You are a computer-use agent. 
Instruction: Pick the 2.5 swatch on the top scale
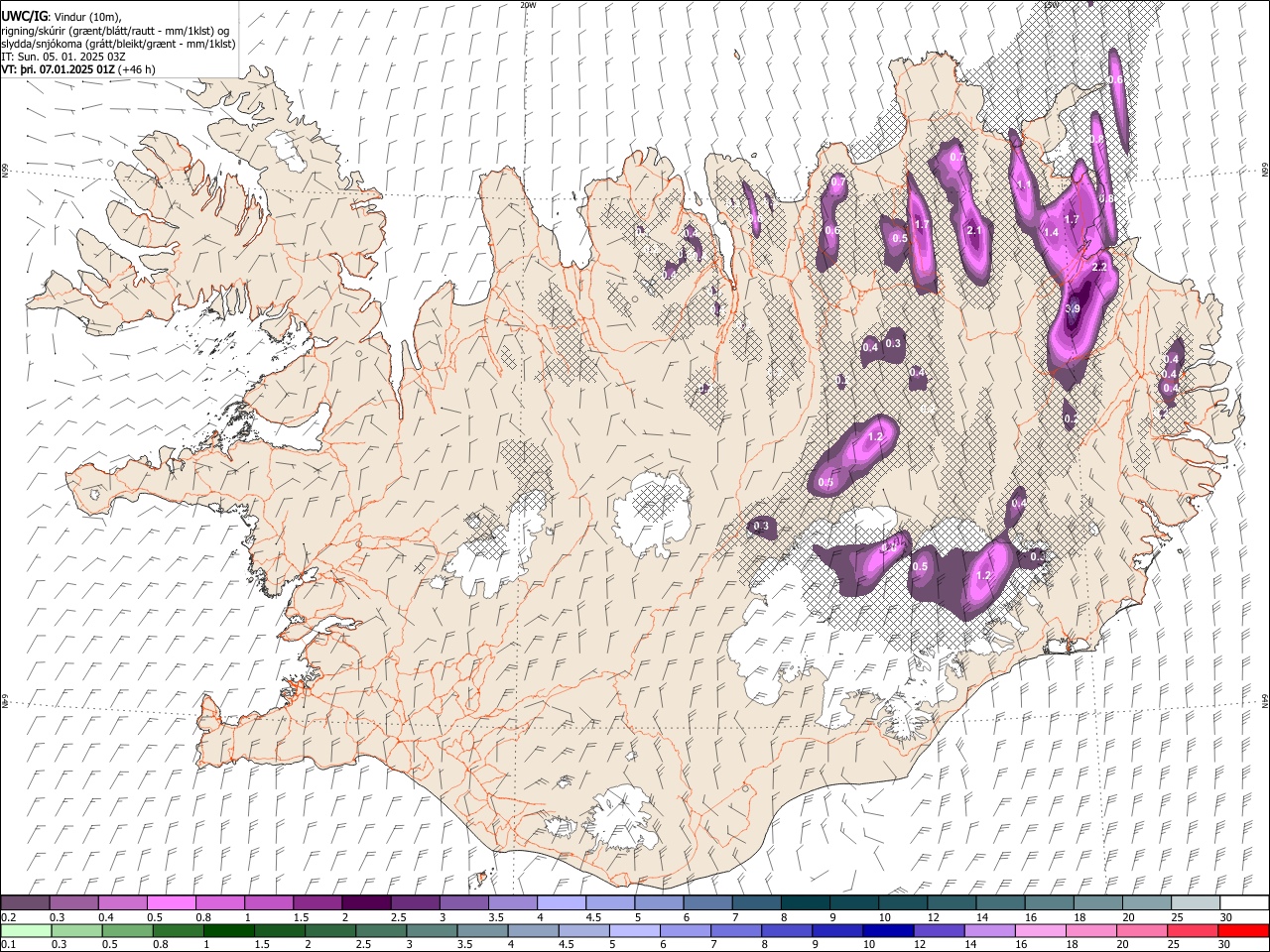coord(415,902)
